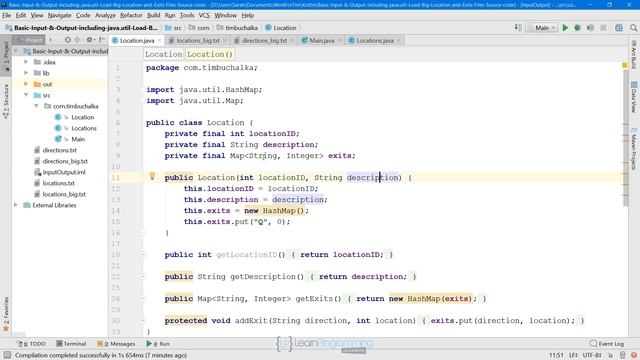
Task: Open the Run tool window button
Action: tap(158, 344)
